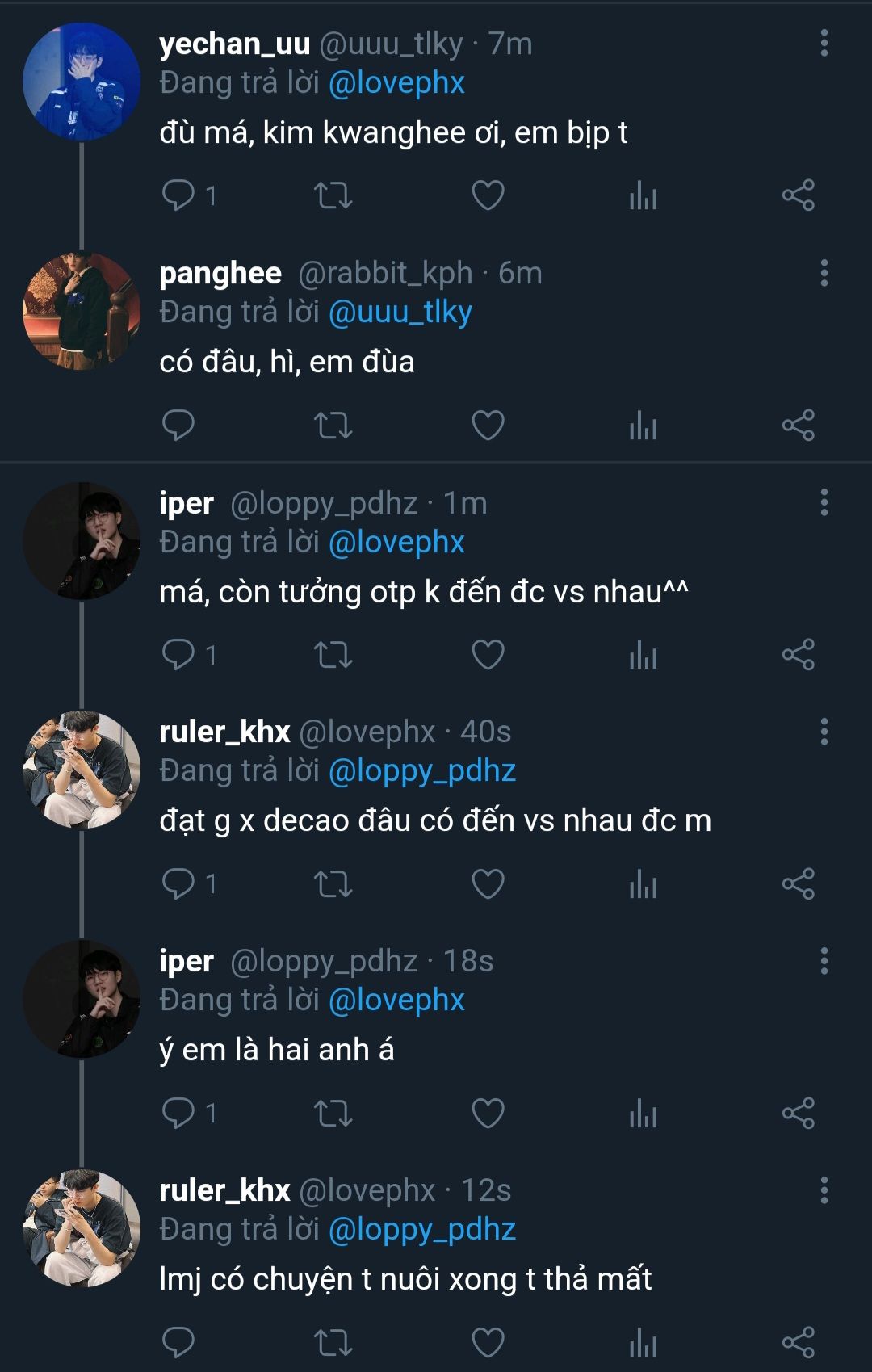Viewport: 872px width, 1372px height.
Task: Retweet iper's tweet posted 18s ago
Action: coord(333,1113)
